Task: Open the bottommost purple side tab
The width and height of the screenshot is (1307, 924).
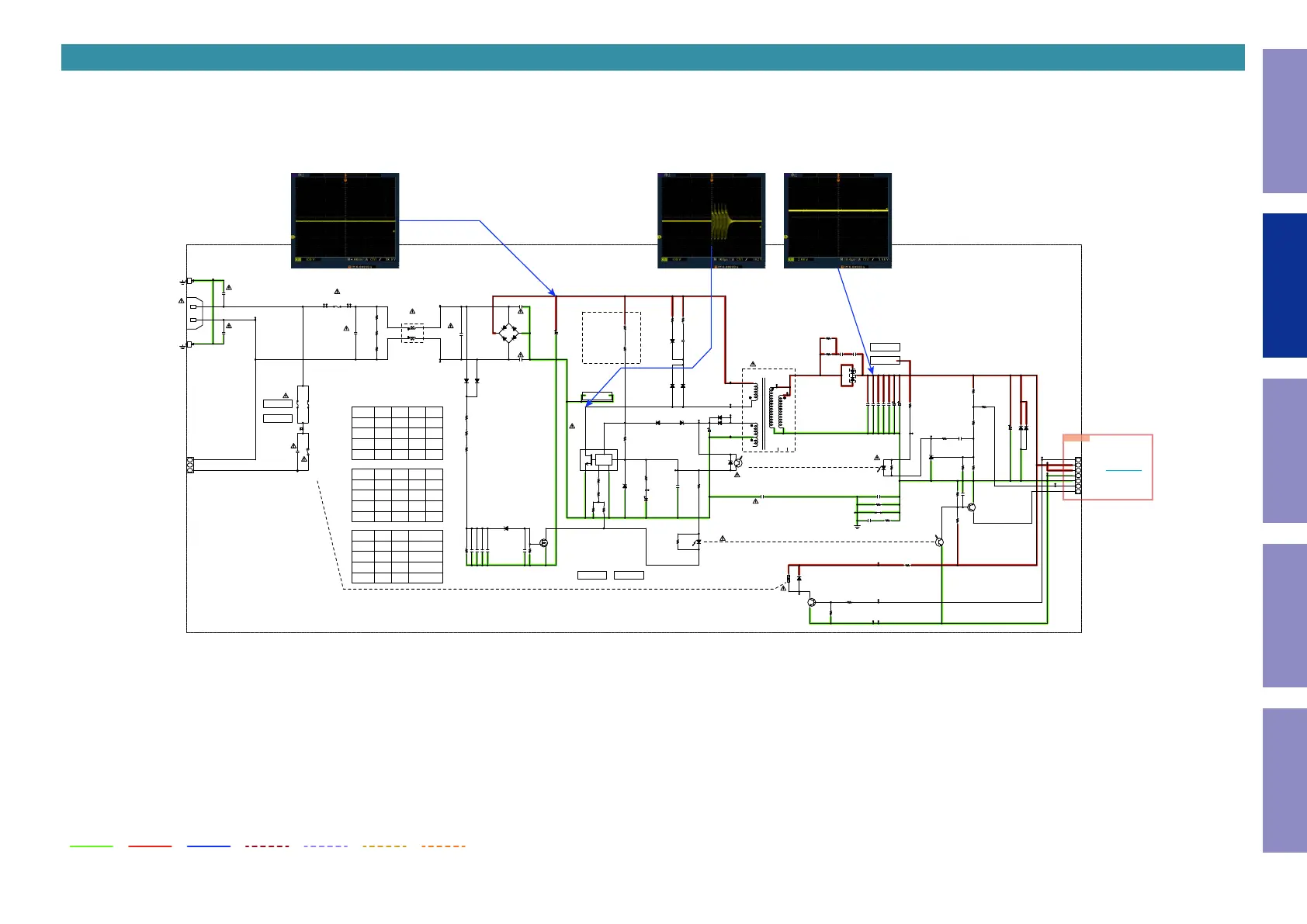Action: (x=1284, y=780)
